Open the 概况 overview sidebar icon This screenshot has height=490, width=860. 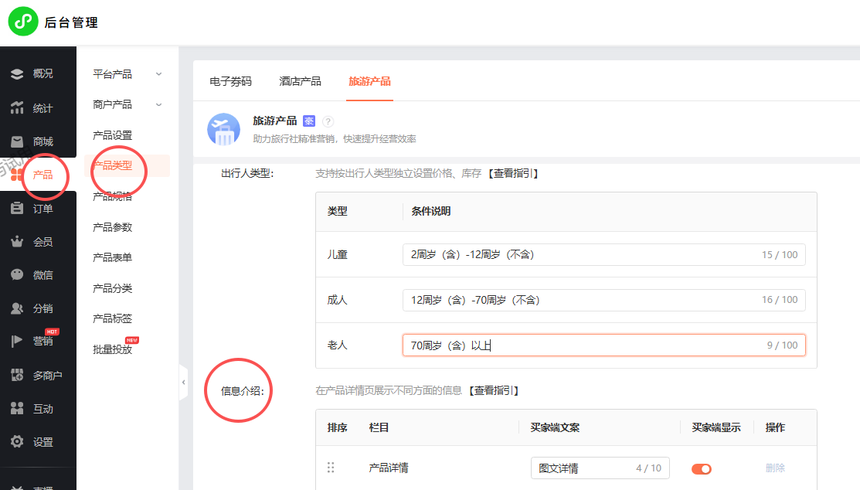click(17, 74)
